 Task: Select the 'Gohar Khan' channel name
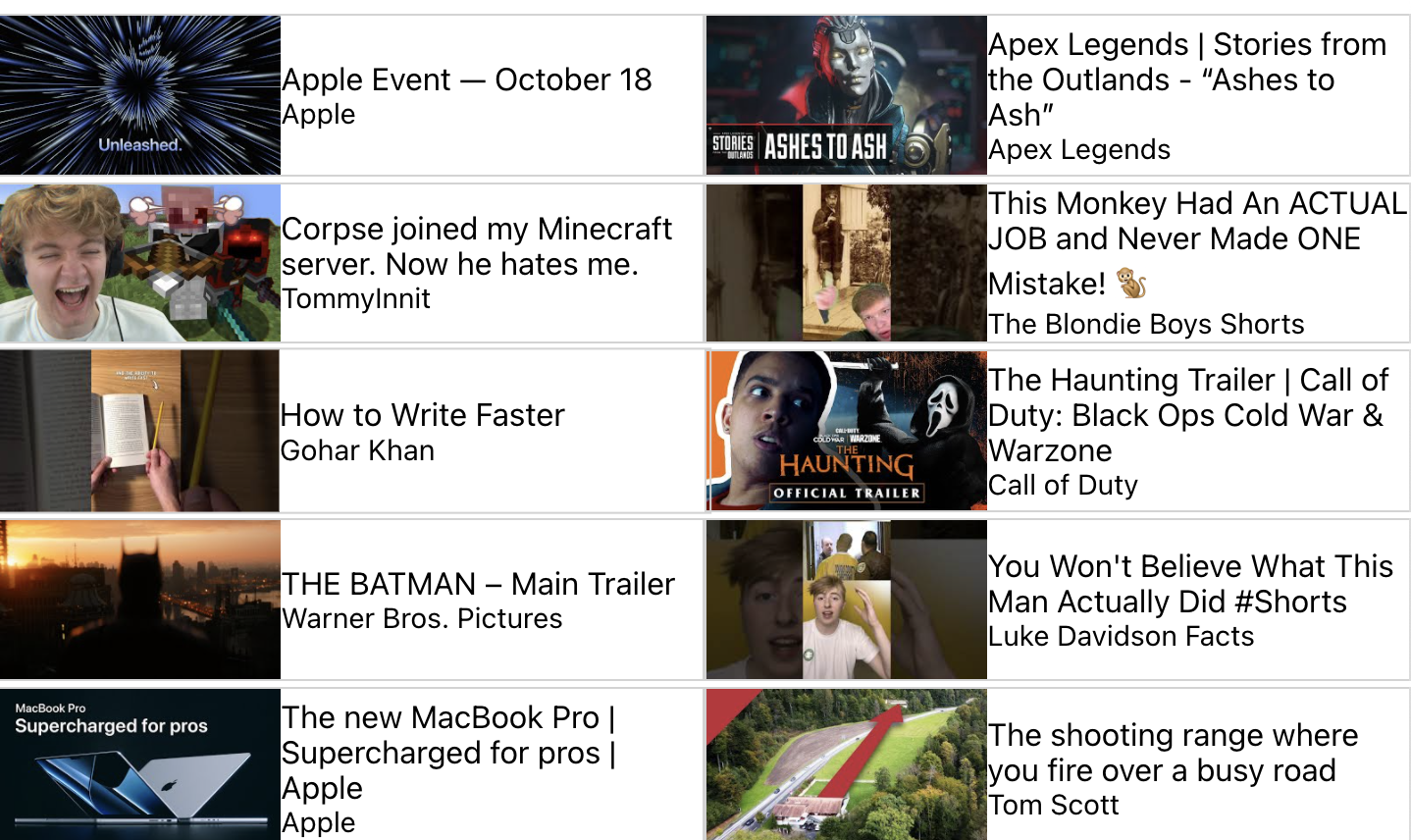pos(358,450)
